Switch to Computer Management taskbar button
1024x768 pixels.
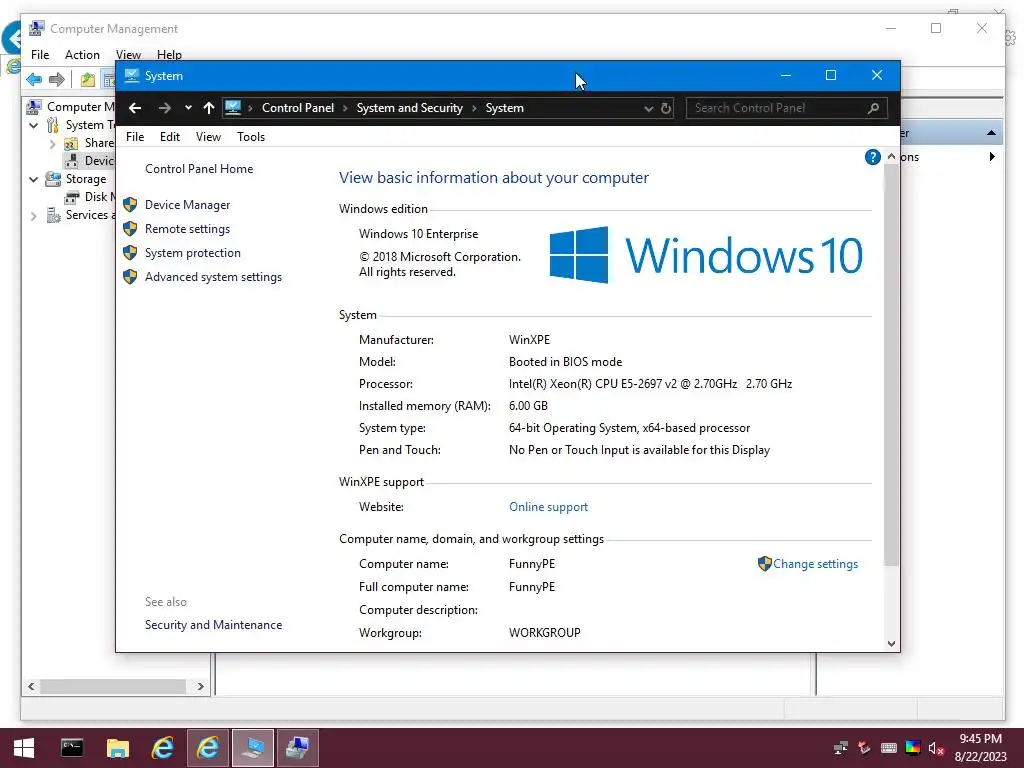coord(298,748)
